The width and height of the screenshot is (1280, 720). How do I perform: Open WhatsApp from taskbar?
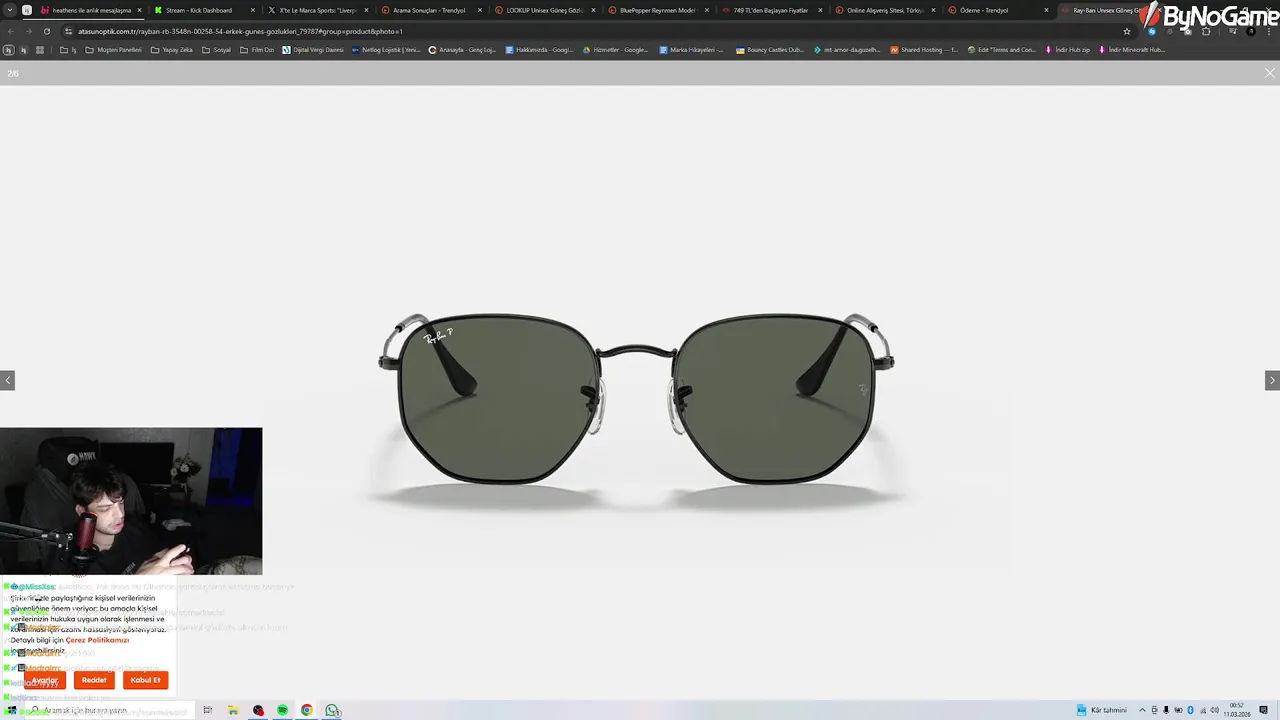pos(332,710)
